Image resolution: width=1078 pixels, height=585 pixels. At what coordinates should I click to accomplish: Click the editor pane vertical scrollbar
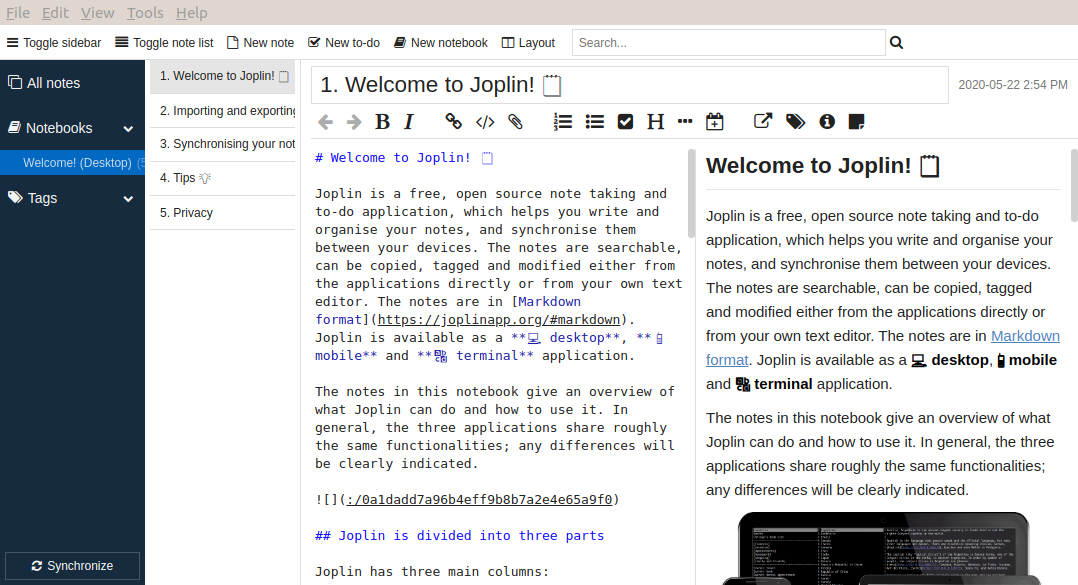click(x=690, y=194)
